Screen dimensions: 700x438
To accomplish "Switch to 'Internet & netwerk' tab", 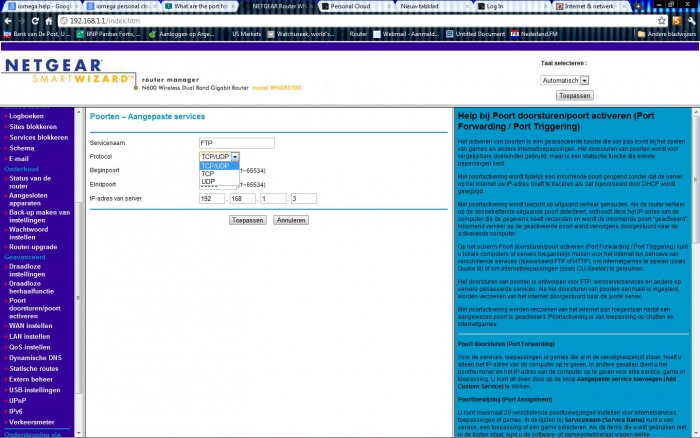I will tap(590, 6).
